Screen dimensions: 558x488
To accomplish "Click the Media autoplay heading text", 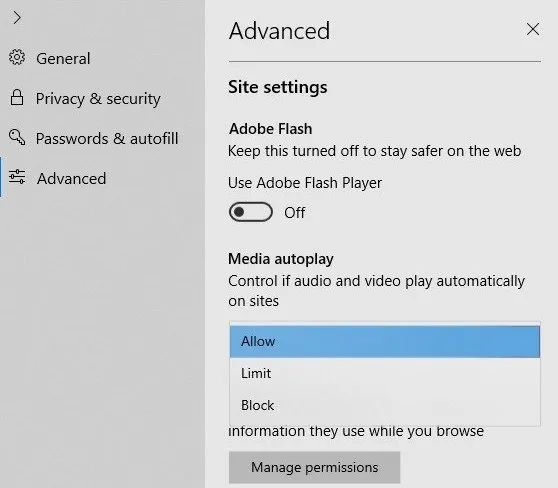I will coord(281,259).
